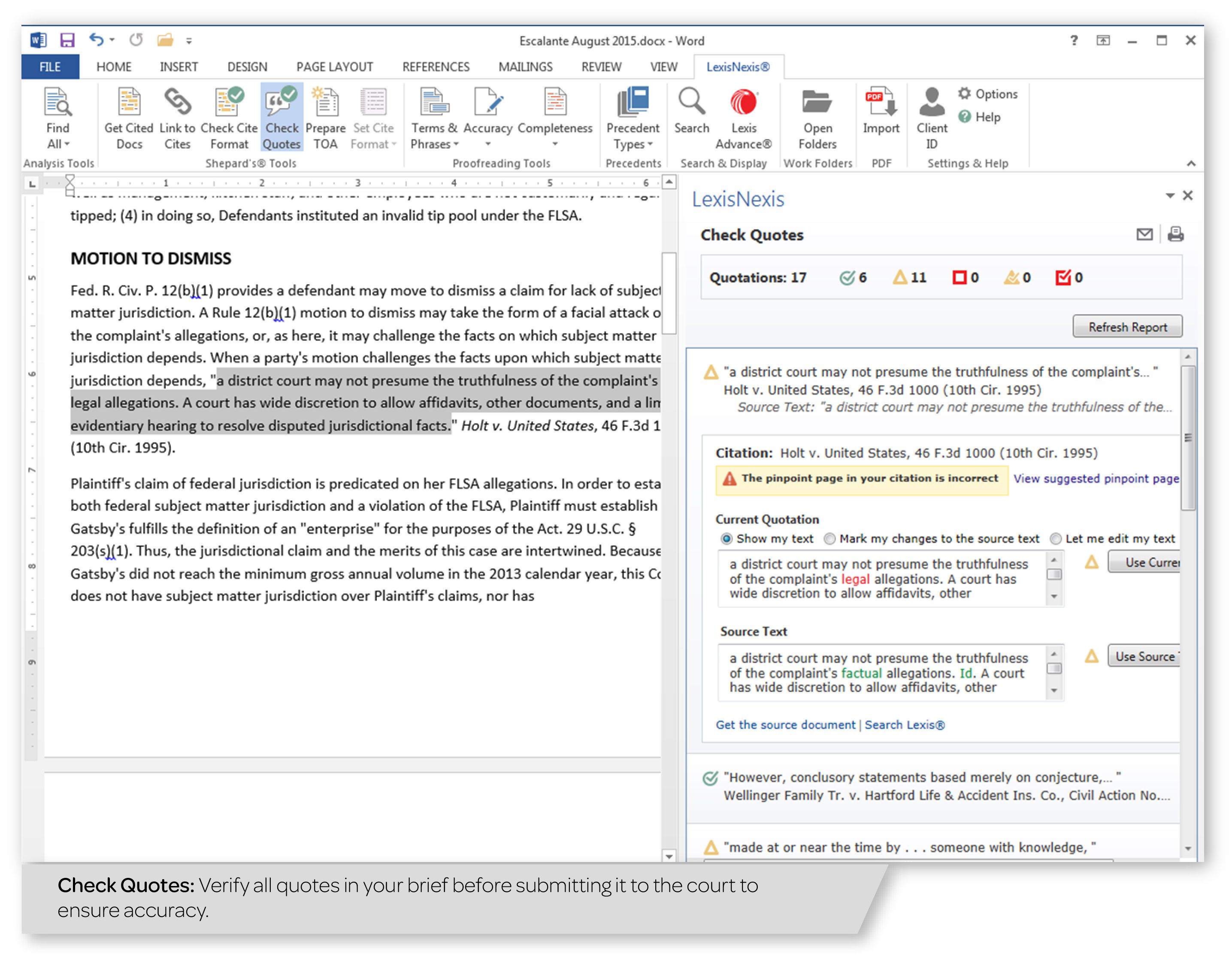The image size is (1232, 956).
Task: Click the document vertical scrollbar thumb
Action: [669, 294]
